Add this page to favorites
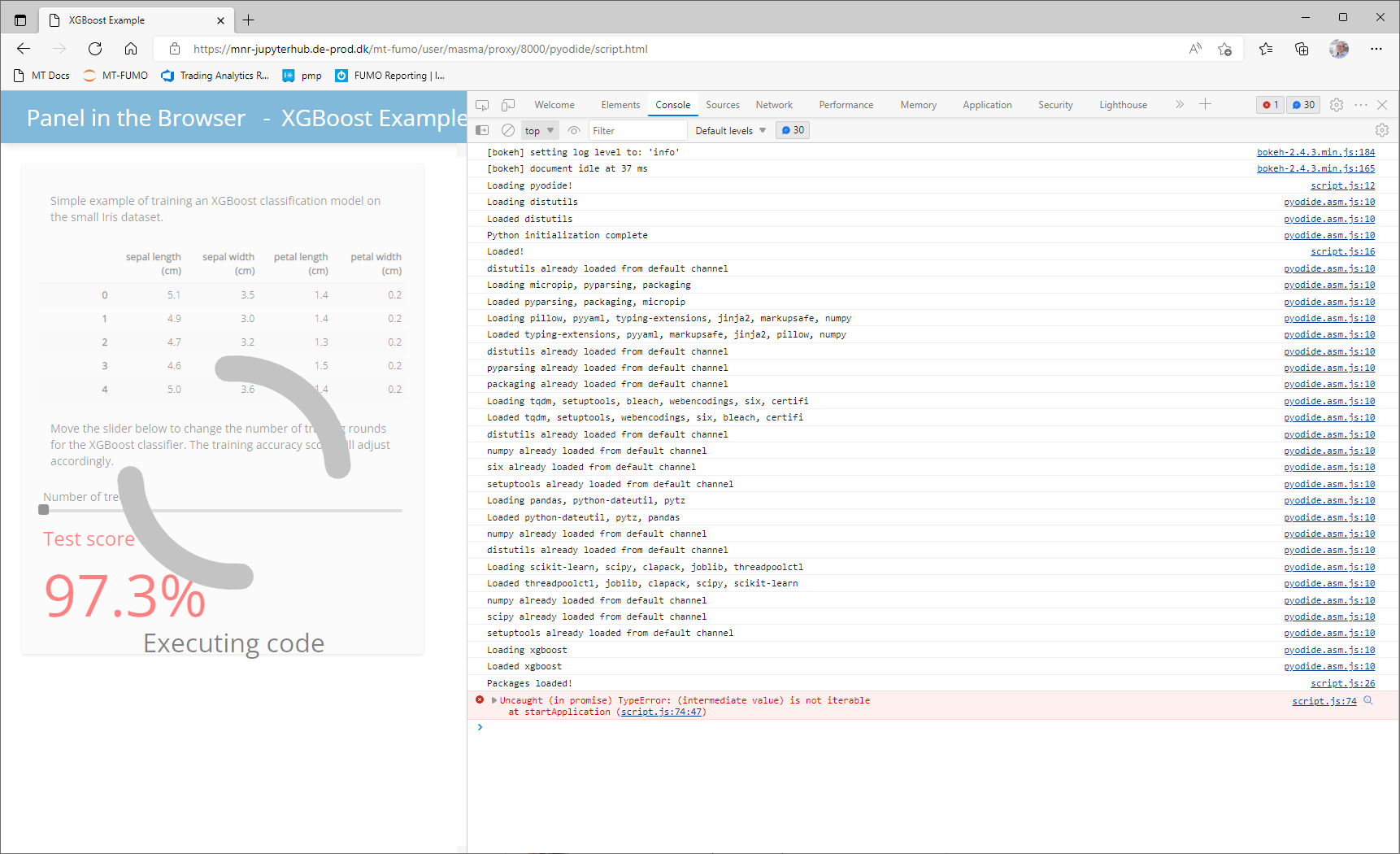The width and height of the screenshot is (1400, 854). coord(1225,49)
